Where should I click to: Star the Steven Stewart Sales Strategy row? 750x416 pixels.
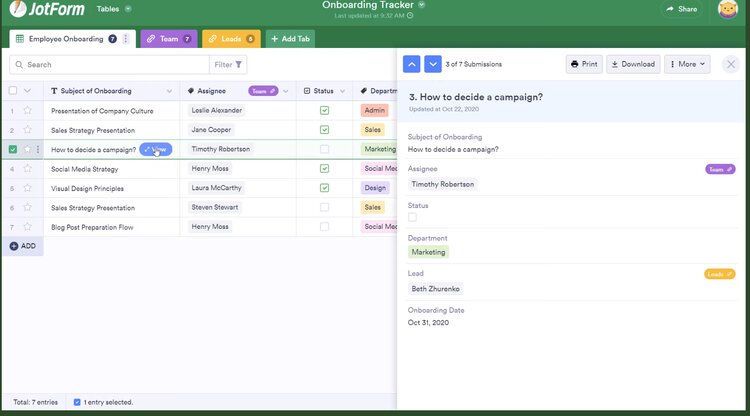click(x=28, y=208)
